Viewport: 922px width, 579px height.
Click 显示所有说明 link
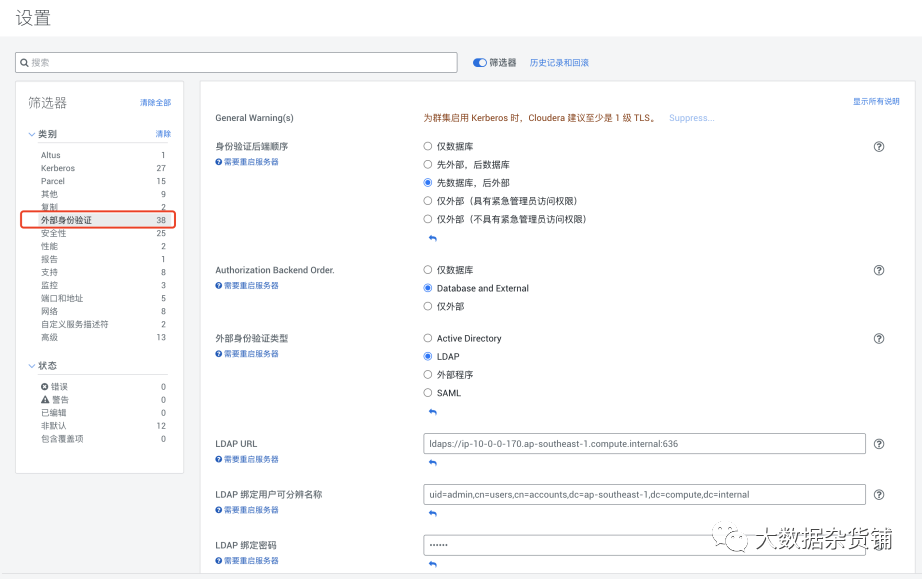(876, 101)
